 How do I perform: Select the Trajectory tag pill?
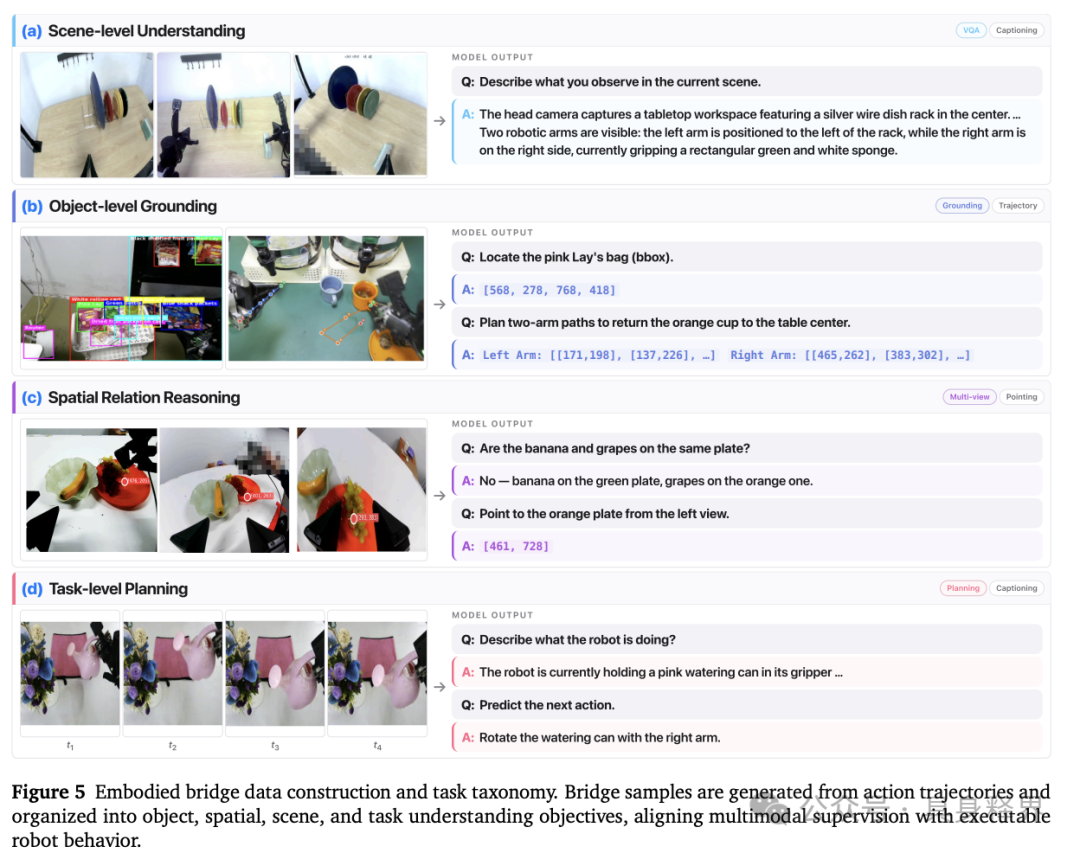coord(1017,205)
